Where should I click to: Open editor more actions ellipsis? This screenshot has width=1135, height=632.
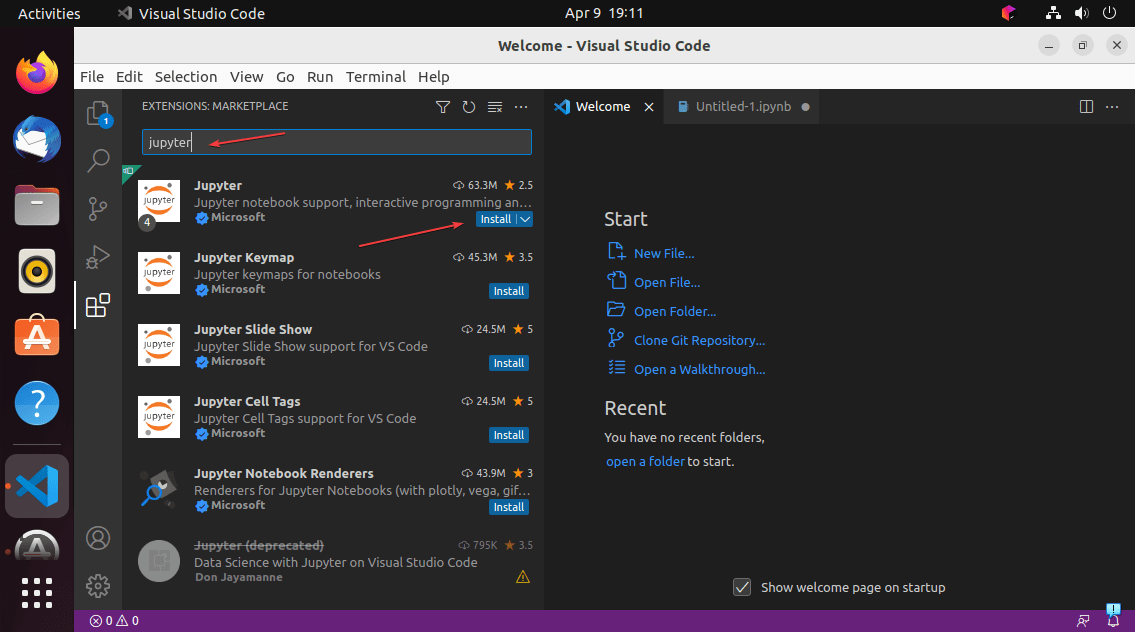click(1112, 106)
